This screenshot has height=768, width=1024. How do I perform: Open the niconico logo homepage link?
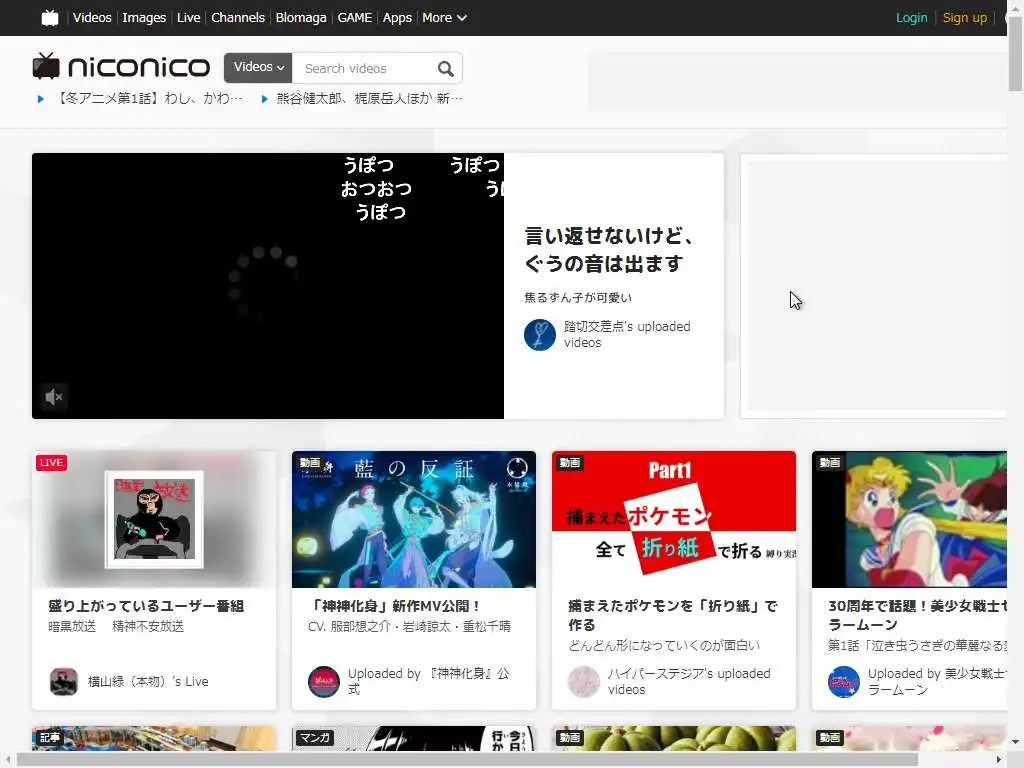pos(121,67)
